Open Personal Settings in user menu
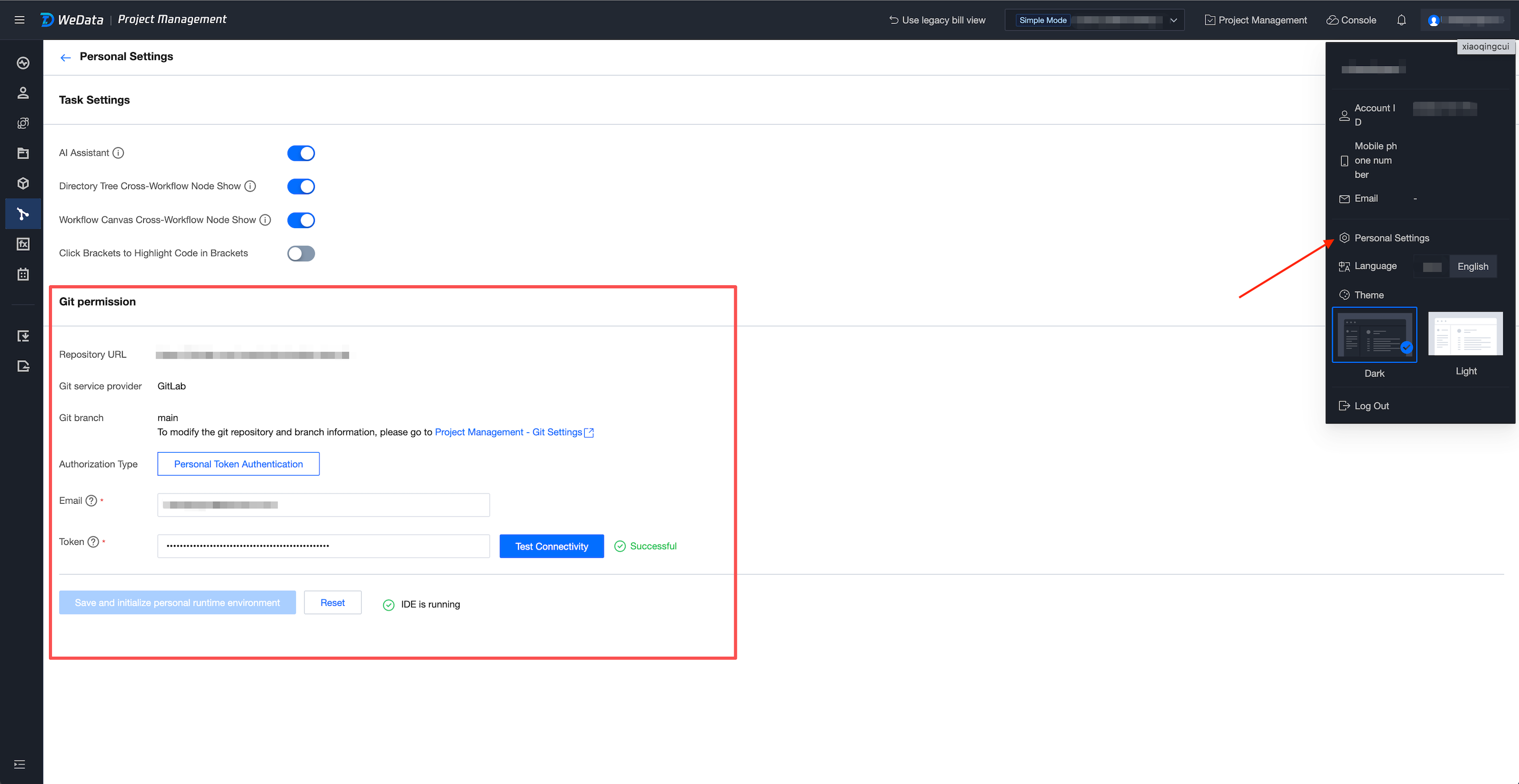Image resolution: width=1519 pixels, height=784 pixels. (x=1391, y=238)
